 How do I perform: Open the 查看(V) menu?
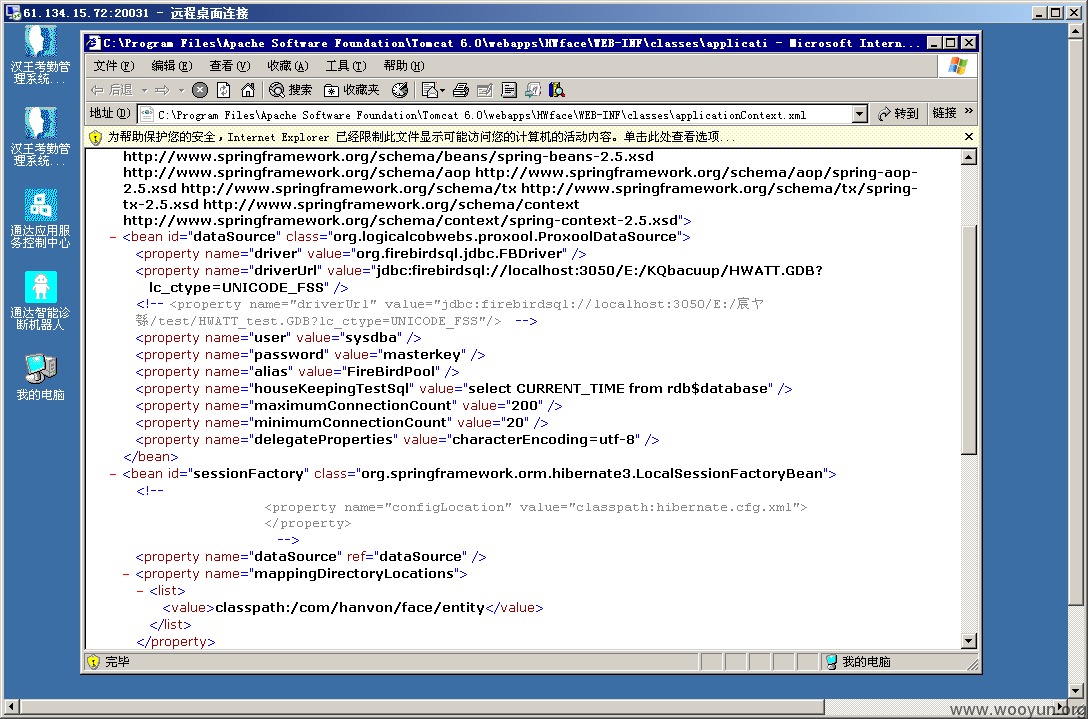tap(230, 66)
